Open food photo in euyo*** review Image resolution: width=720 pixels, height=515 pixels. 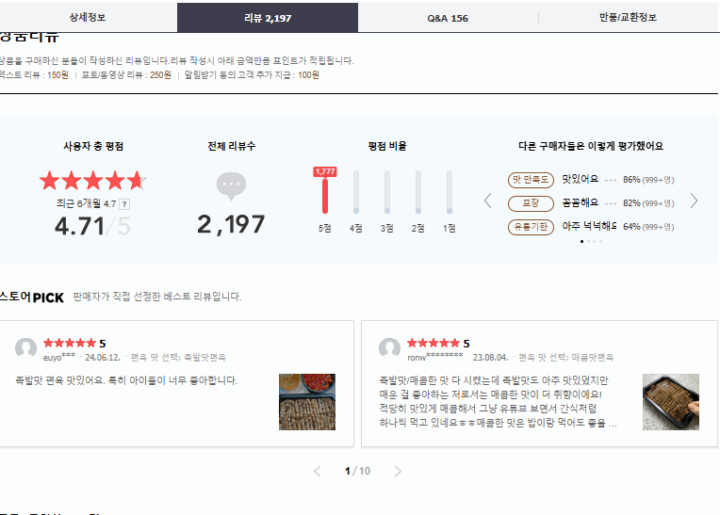click(307, 402)
